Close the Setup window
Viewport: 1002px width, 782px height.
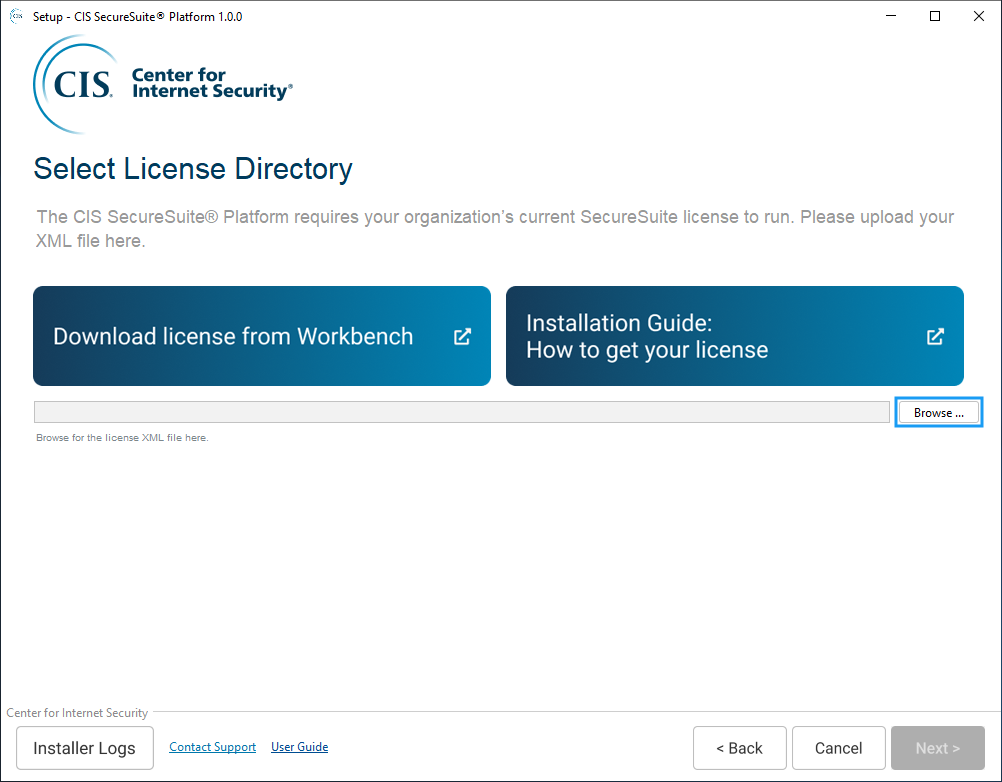tap(978, 16)
